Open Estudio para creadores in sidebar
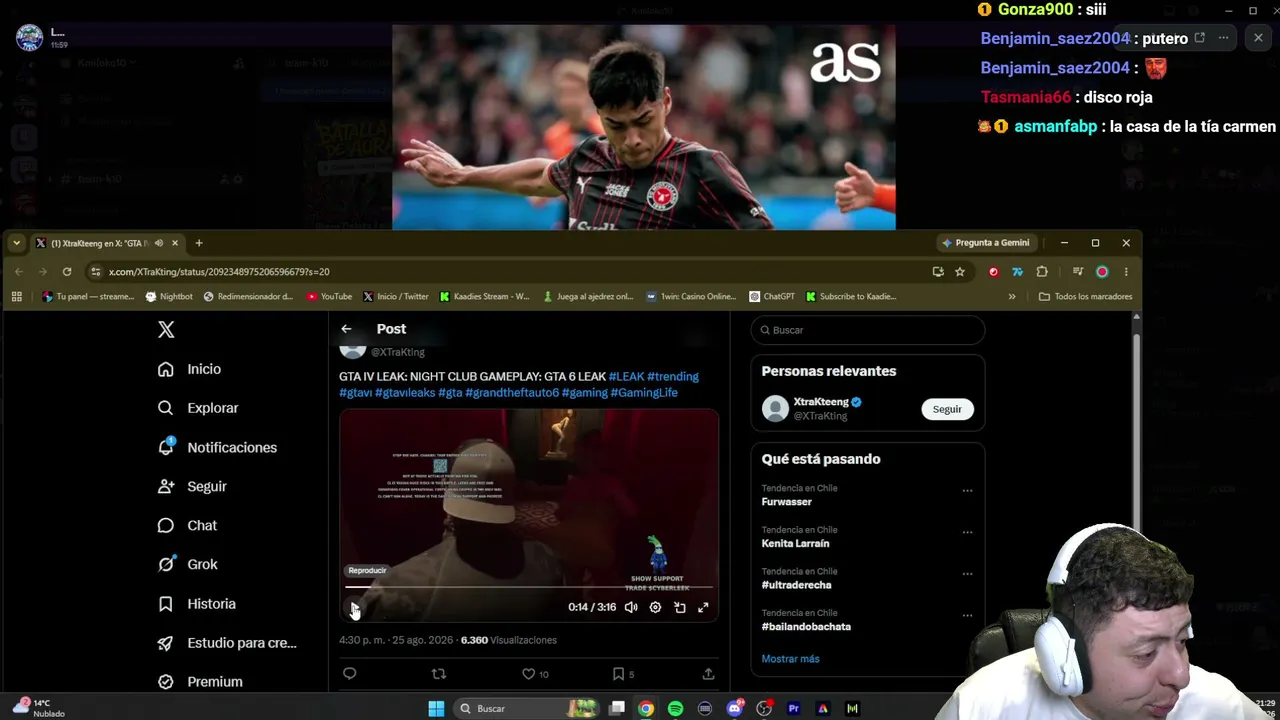The height and width of the screenshot is (720, 1280). pyautogui.click(x=227, y=643)
